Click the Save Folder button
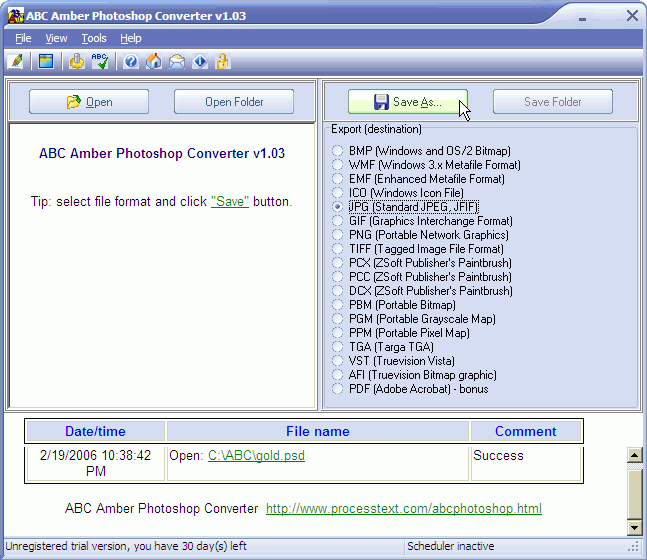 553,102
